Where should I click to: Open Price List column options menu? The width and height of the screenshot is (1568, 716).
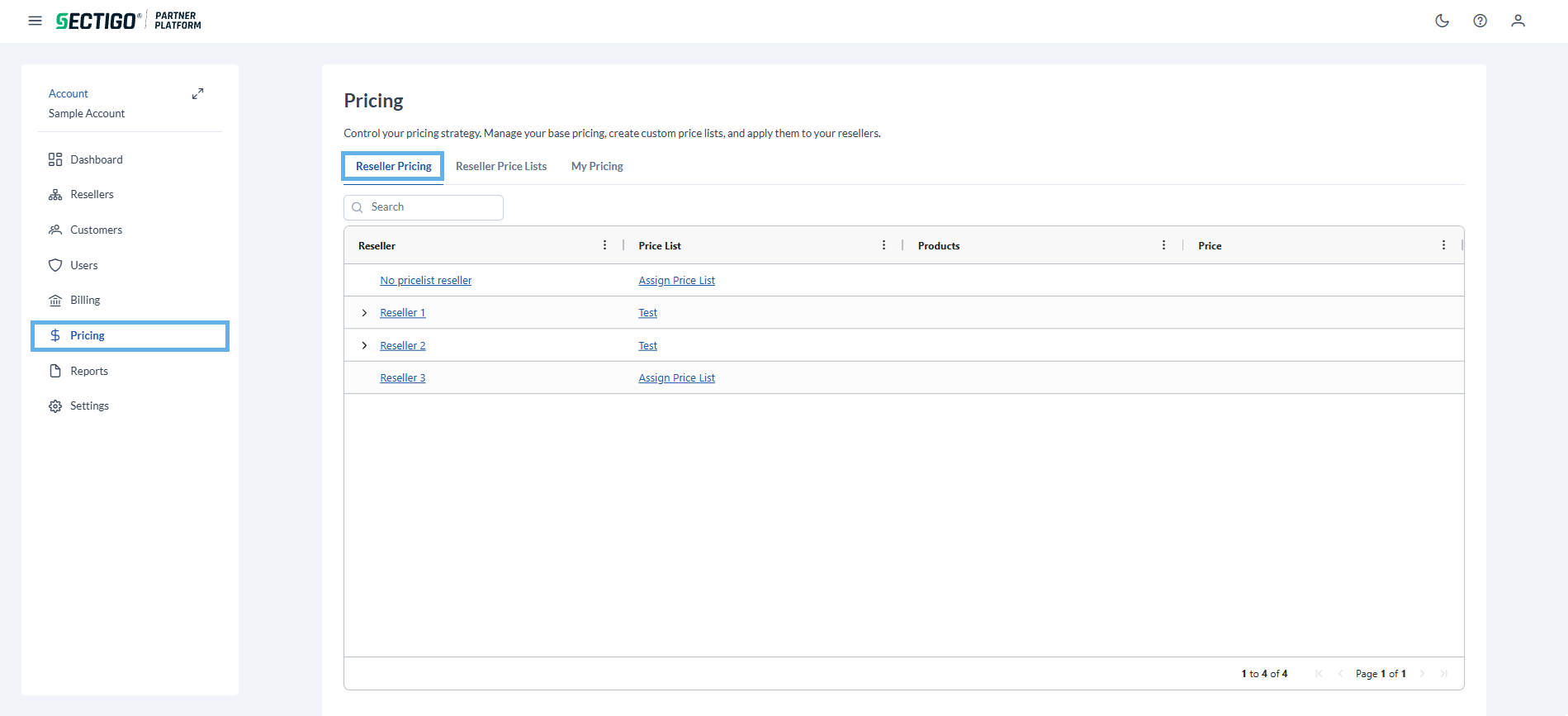coord(883,245)
